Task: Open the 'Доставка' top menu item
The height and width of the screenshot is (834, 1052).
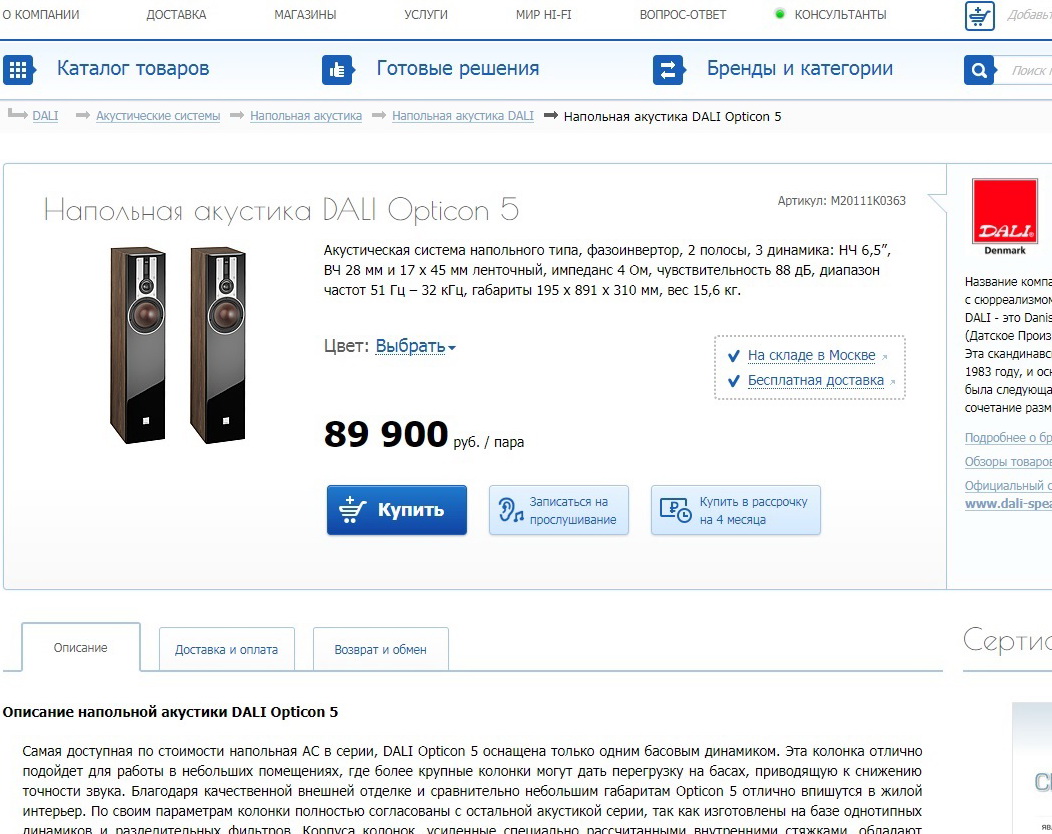Action: coord(176,15)
